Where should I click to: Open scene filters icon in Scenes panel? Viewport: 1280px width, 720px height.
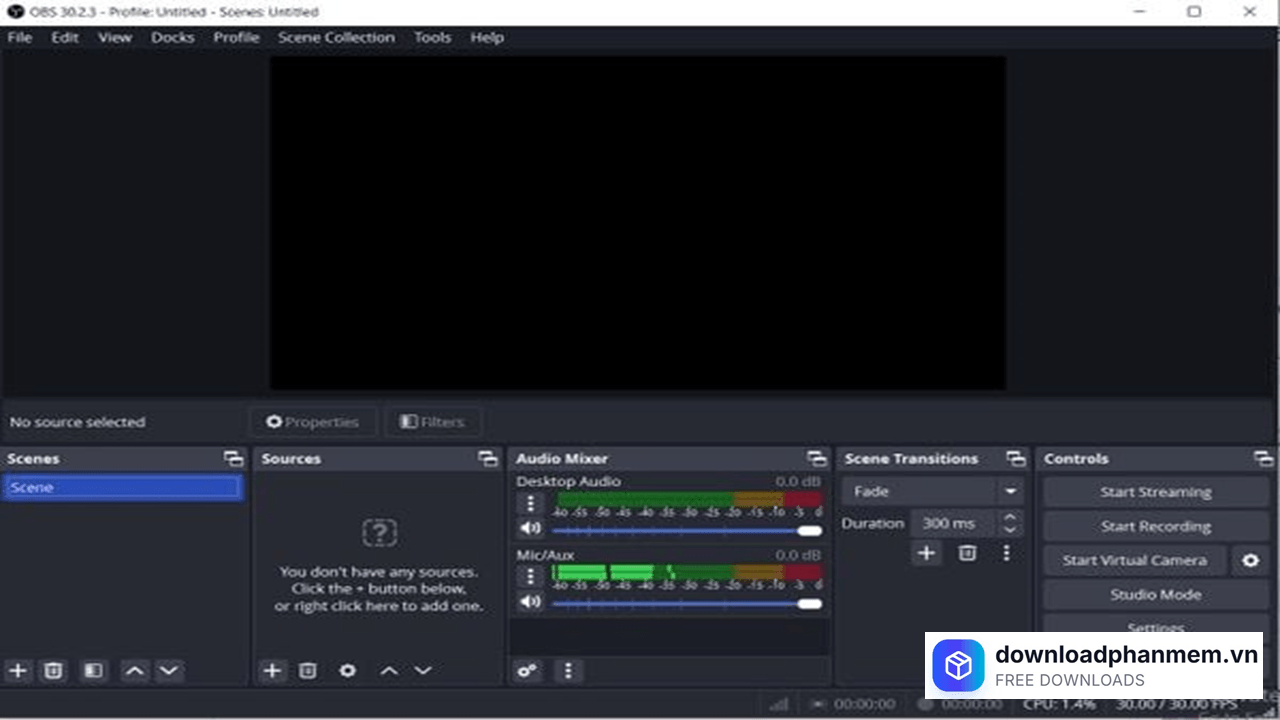pyautogui.click(x=93, y=670)
